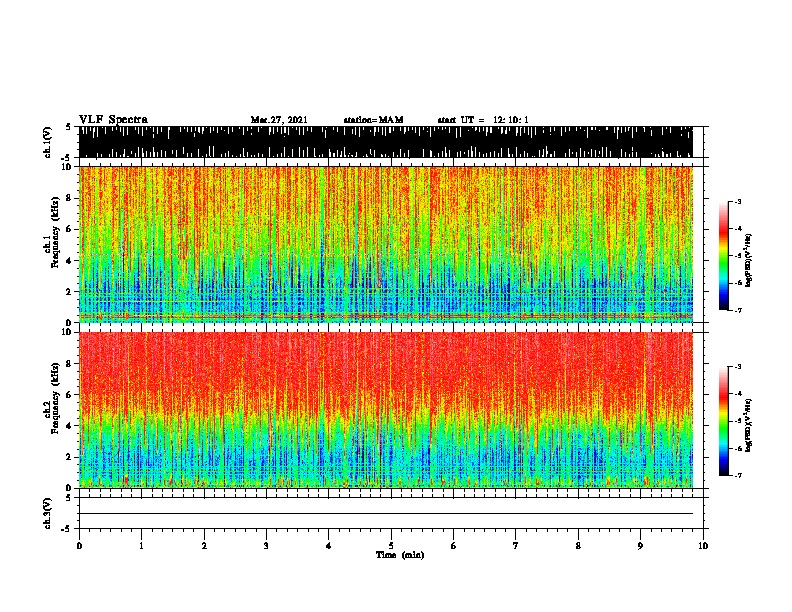Click the date text "Mar.27, 2021"
Screen dimensions: 792x612
(279, 120)
